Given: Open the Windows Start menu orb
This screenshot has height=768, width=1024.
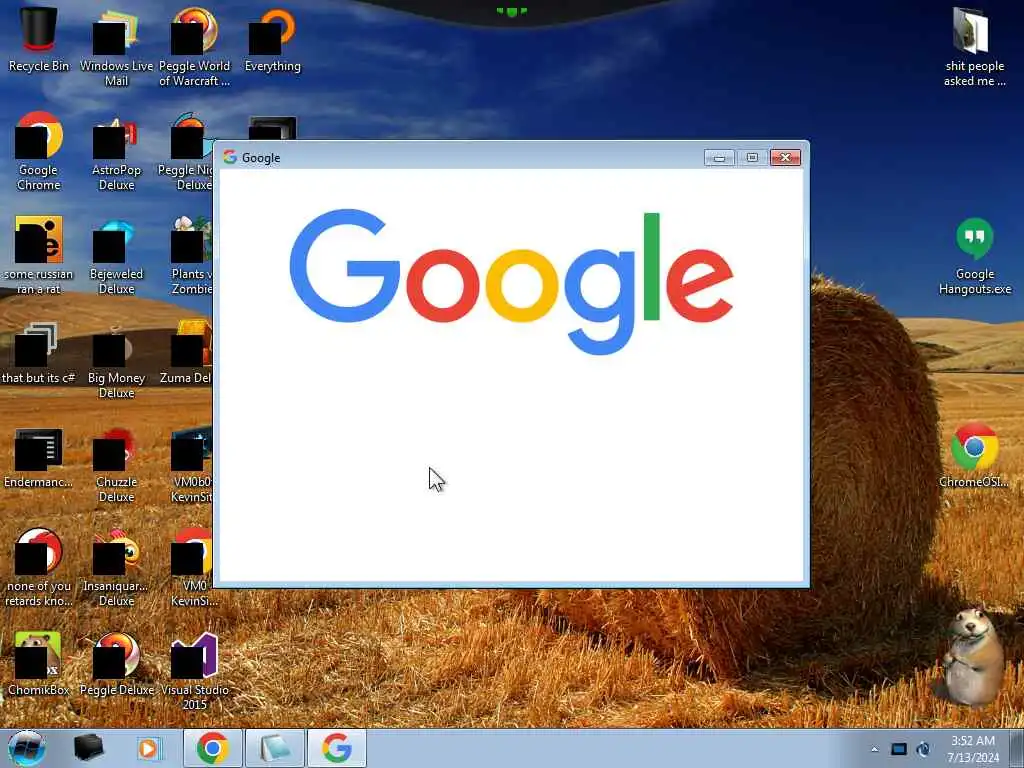Looking at the screenshot, I should (x=27, y=748).
